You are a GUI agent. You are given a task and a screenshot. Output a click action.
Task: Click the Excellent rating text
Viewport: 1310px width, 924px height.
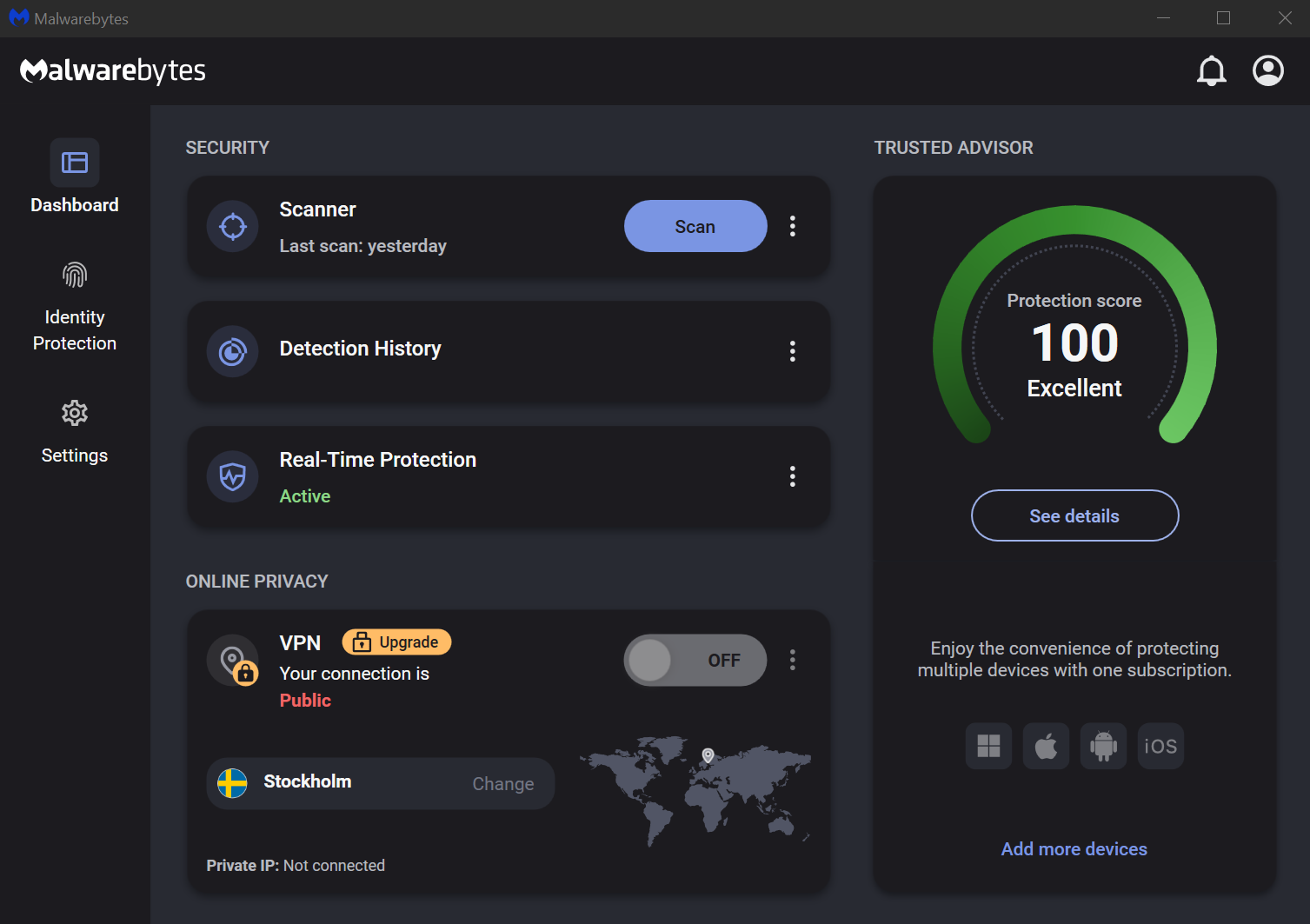click(1074, 389)
